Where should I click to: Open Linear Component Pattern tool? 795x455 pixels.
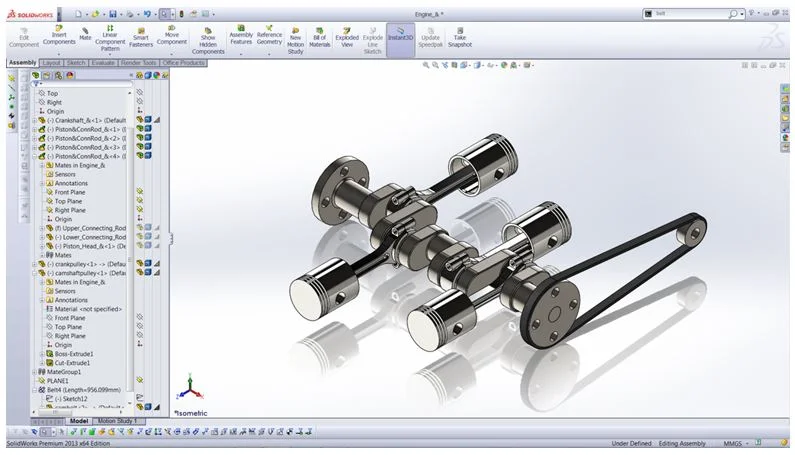point(110,38)
